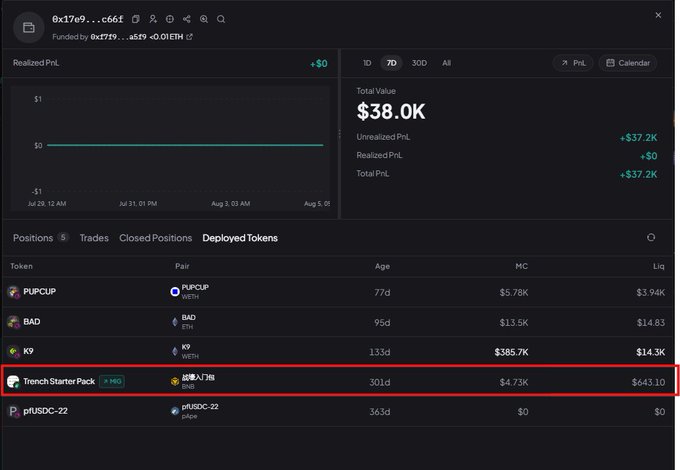Select the 1D time range

click(367, 63)
